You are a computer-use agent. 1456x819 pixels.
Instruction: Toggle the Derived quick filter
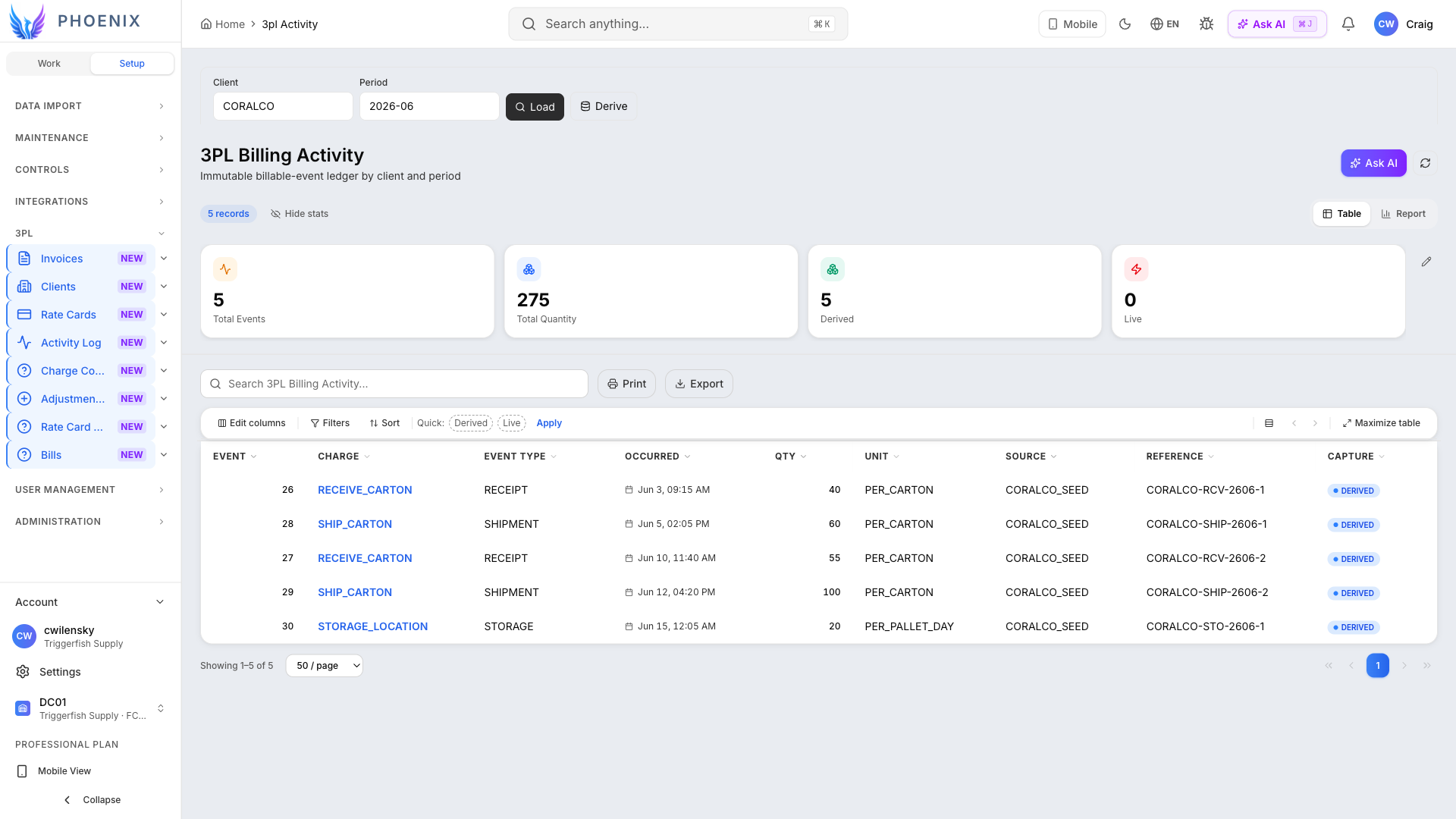(471, 423)
